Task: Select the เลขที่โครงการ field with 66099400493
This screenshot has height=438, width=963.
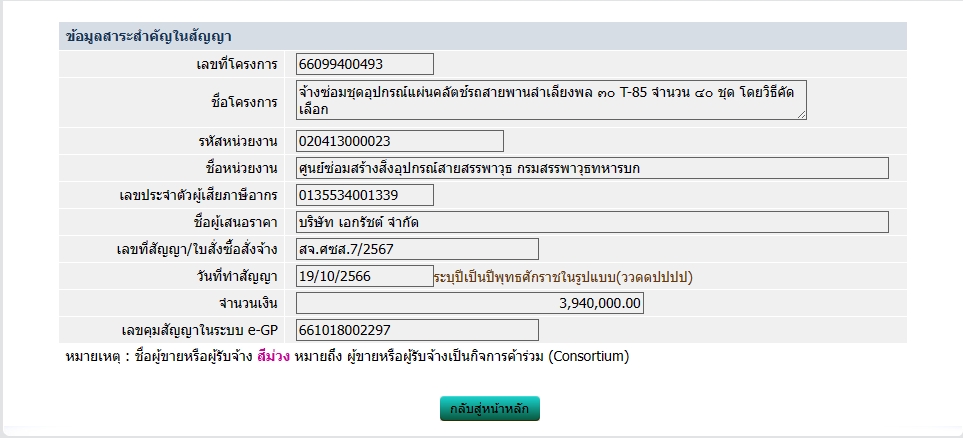Action: tap(365, 64)
